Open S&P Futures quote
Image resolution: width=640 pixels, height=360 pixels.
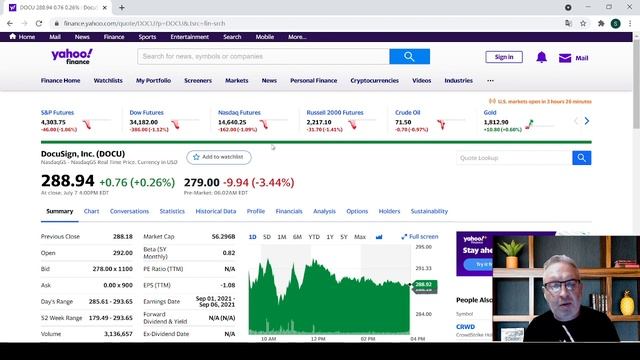tap(58, 113)
